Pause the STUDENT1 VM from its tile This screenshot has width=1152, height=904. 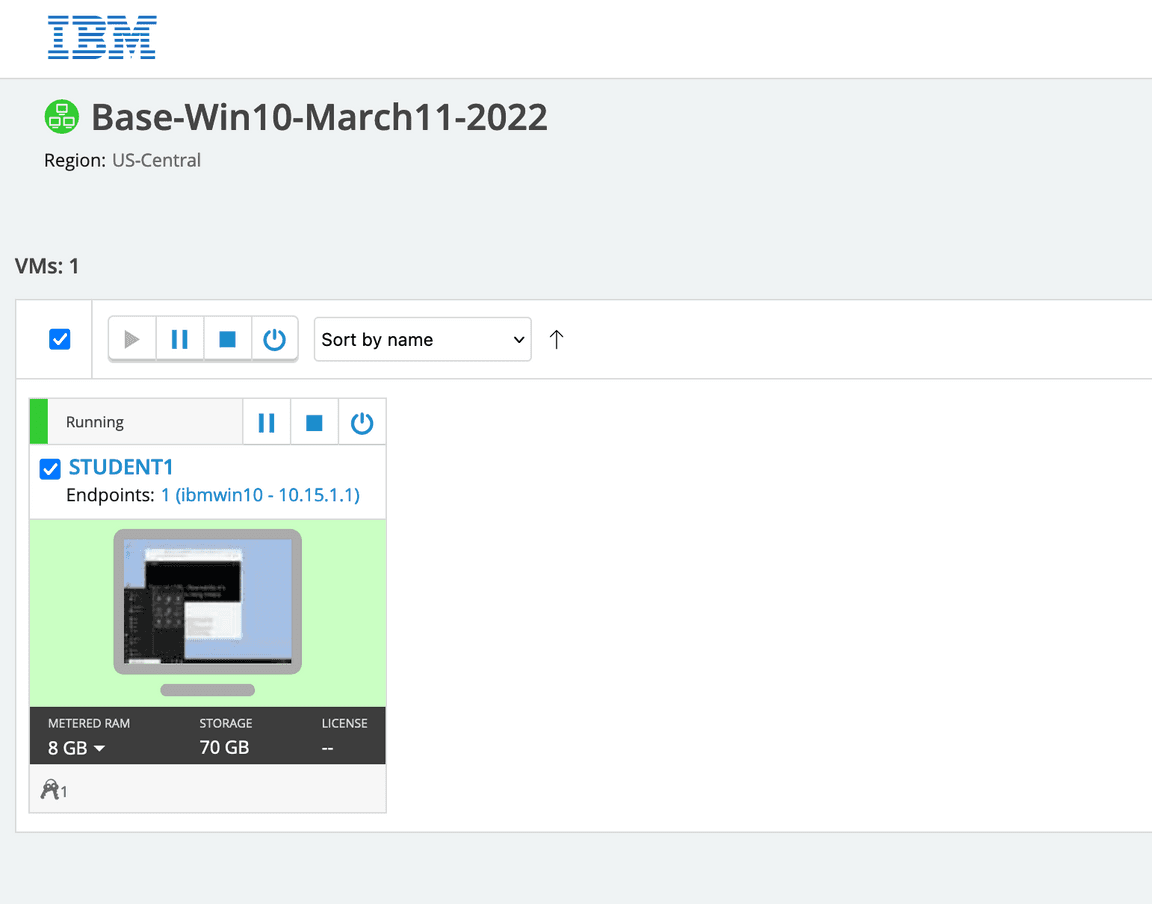[267, 423]
